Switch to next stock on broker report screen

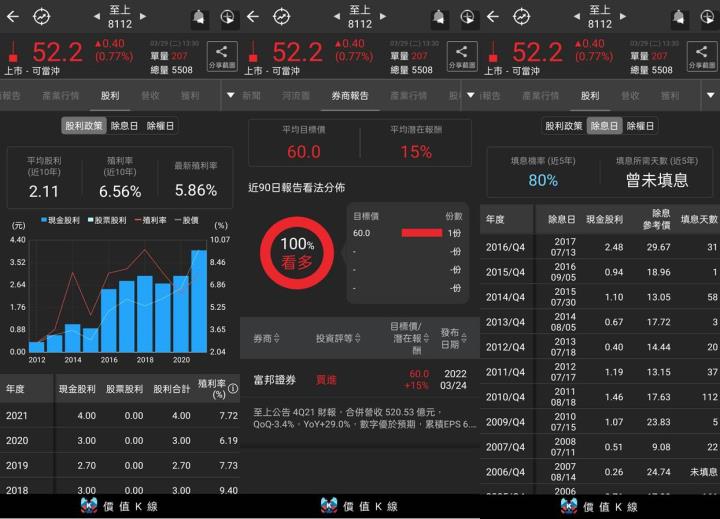(x=383, y=16)
